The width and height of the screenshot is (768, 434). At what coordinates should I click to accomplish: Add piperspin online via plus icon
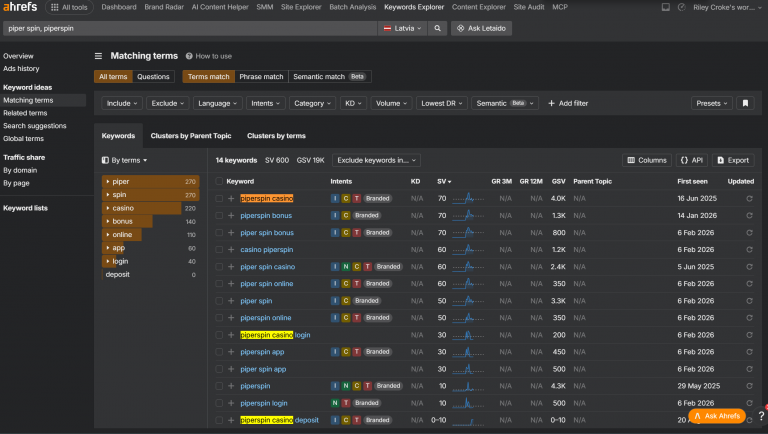(231, 317)
